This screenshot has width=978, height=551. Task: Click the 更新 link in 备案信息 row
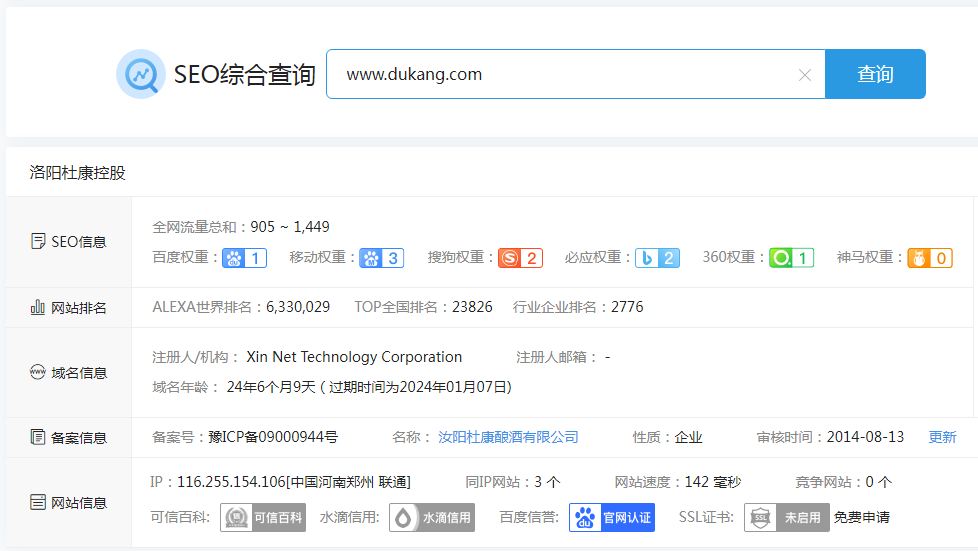coord(942,437)
